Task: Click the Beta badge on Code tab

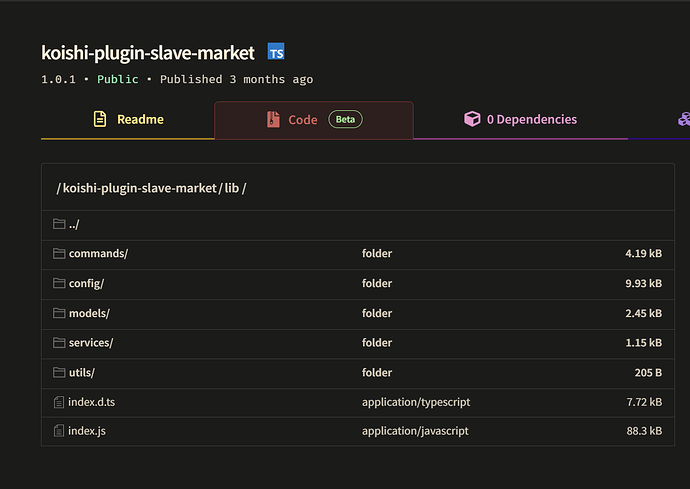Action: click(x=345, y=120)
